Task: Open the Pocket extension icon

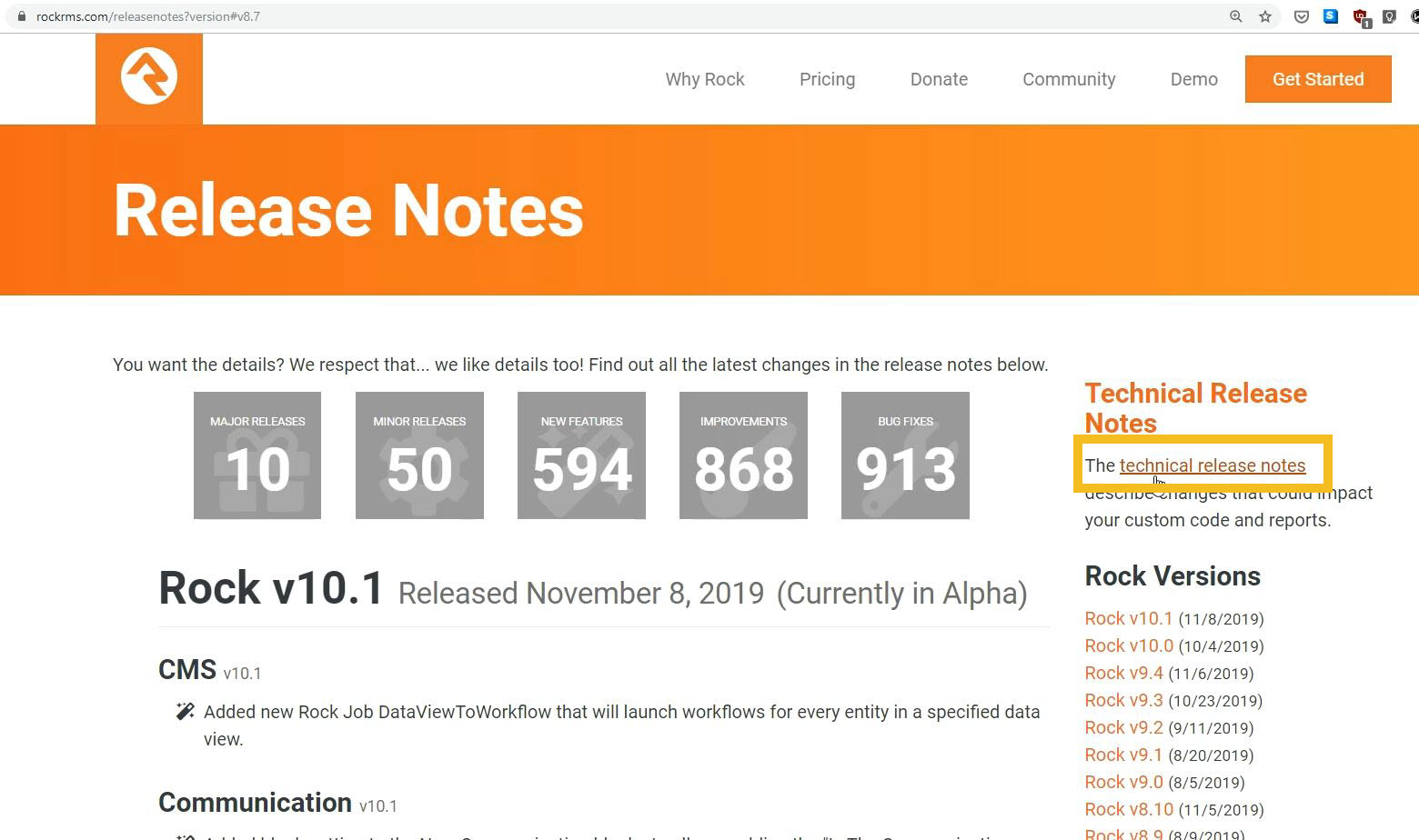Action: click(x=1302, y=16)
